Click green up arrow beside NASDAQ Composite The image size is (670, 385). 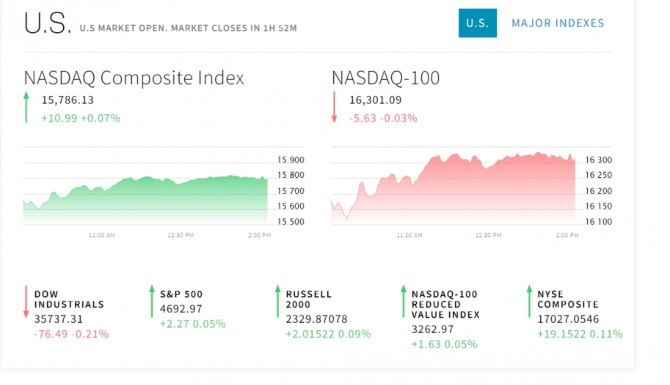tap(26, 107)
